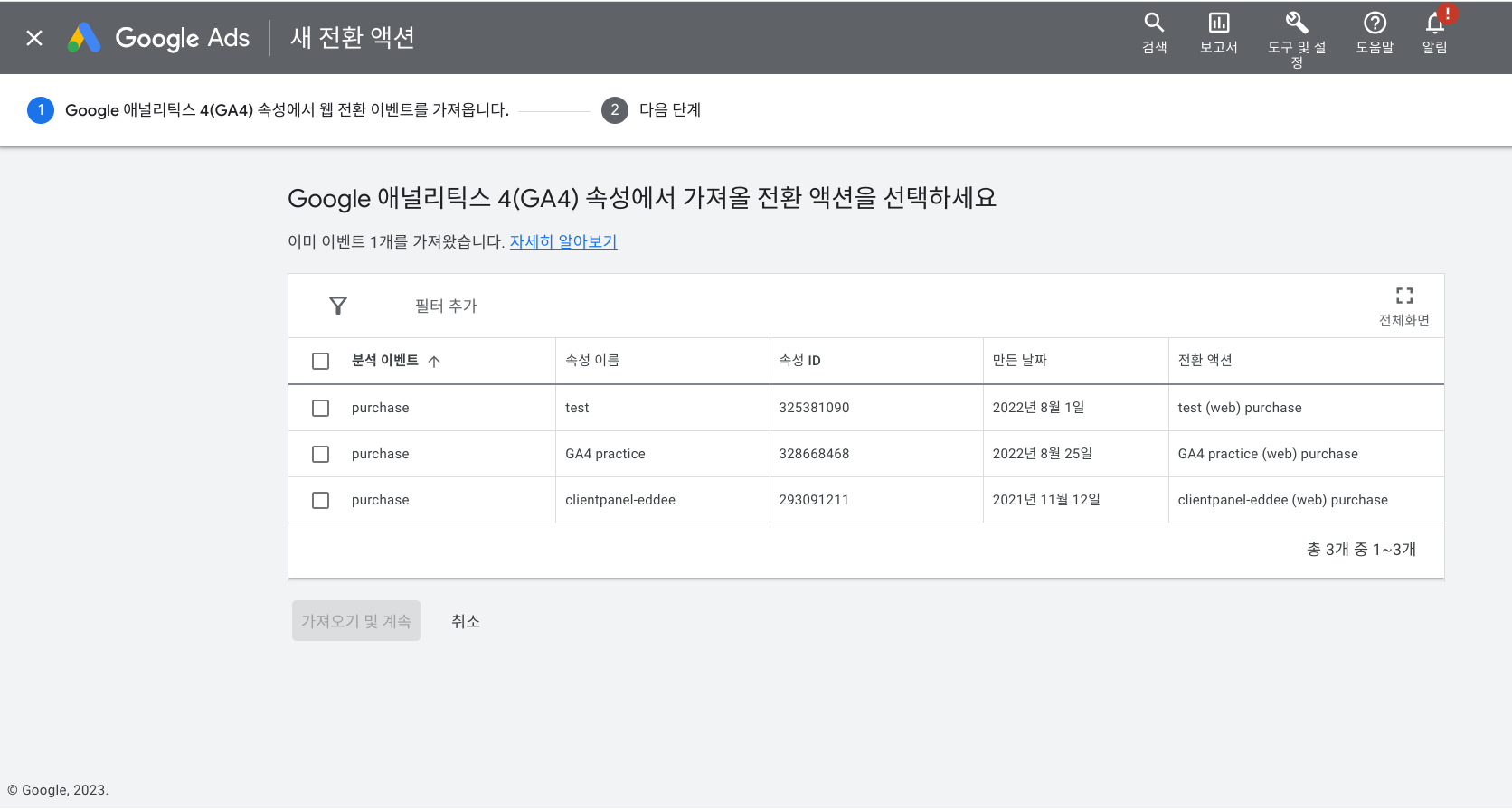The image size is (1512, 810).
Task: Close the new conversion action dialog
Action: click(34, 38)
